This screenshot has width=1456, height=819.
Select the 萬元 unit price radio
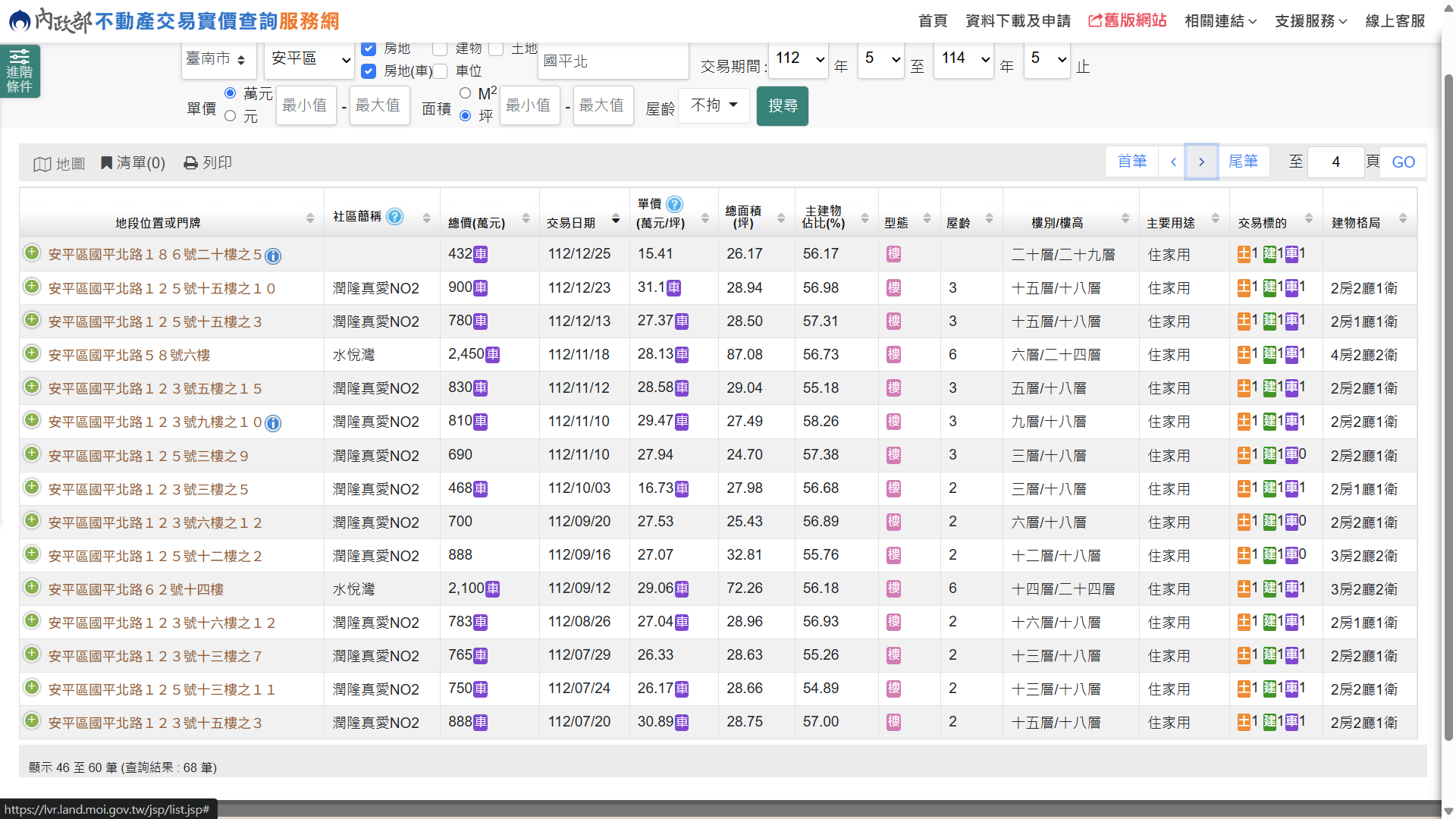coord(231,93)
